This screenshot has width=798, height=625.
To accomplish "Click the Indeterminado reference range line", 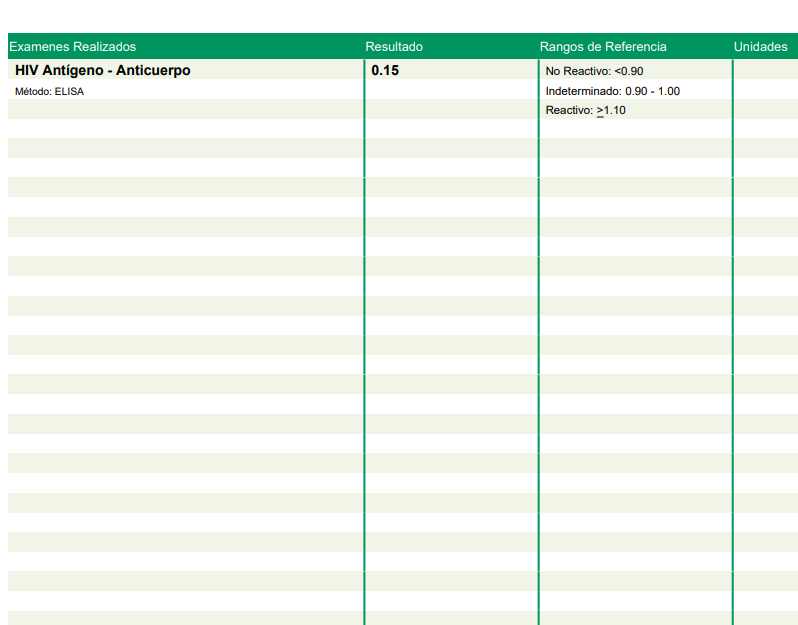I will click(x=612, y=91).
